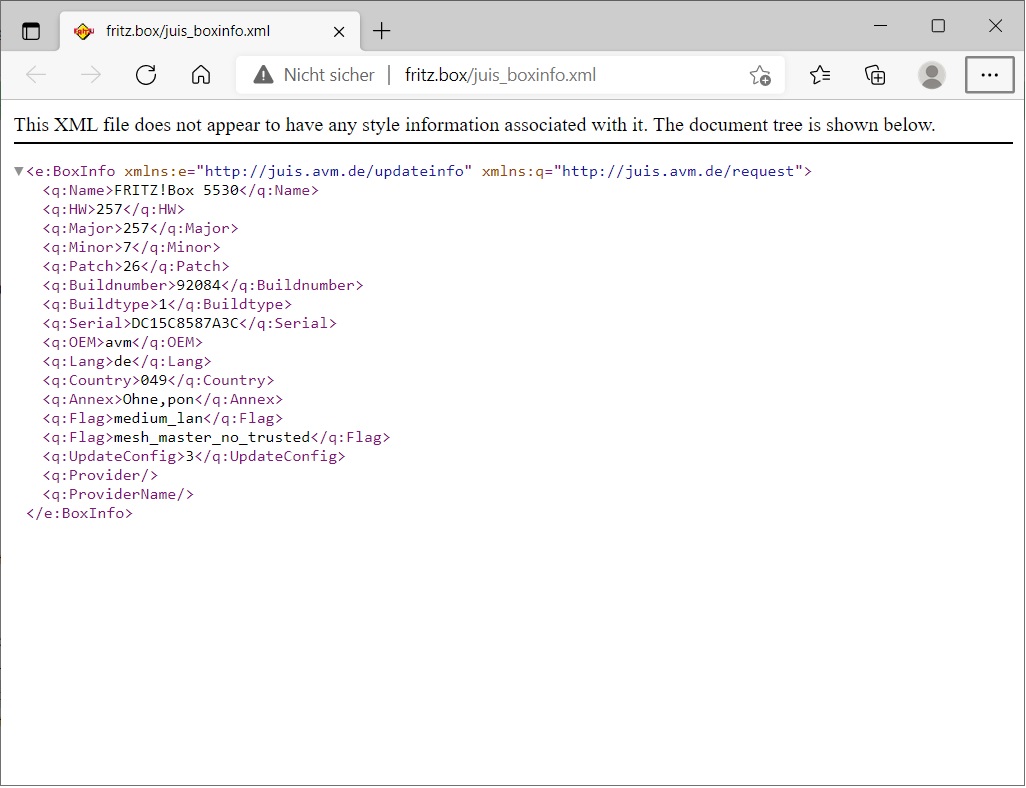
Task: Open the Collections panel
Action: (x=876, y=75)
